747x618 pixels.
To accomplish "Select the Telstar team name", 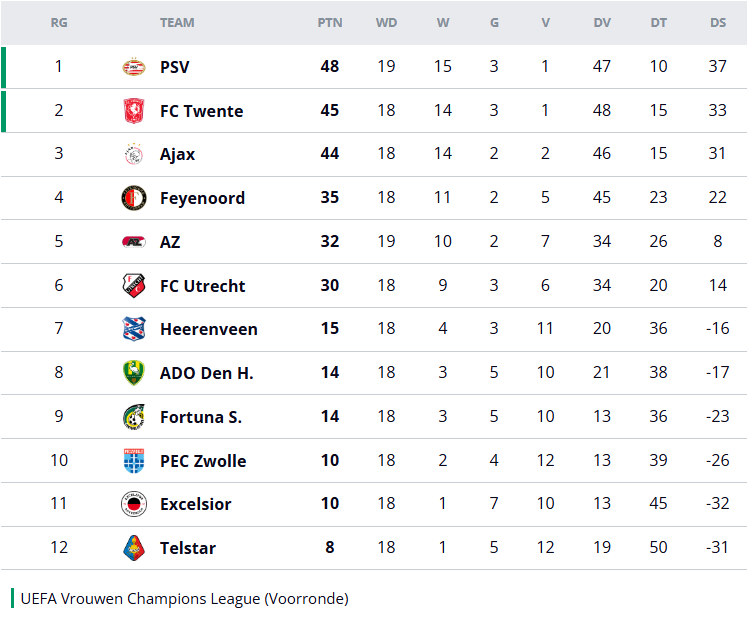I will (x=187, y=548).
